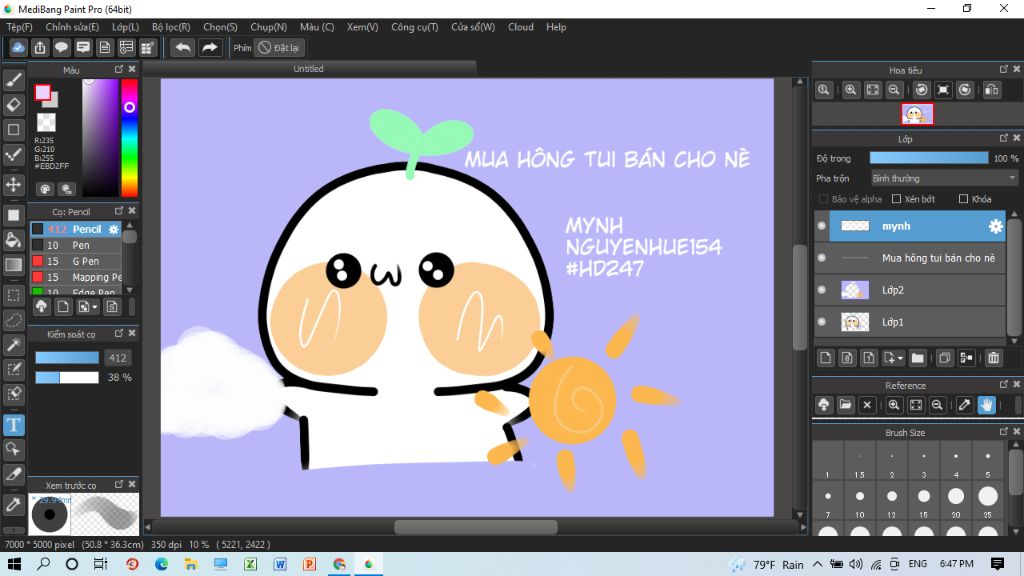Undock the Hoa tiêu navigator panel
The width and height of the screenshot is (1024, 576).
[1004, 69]
